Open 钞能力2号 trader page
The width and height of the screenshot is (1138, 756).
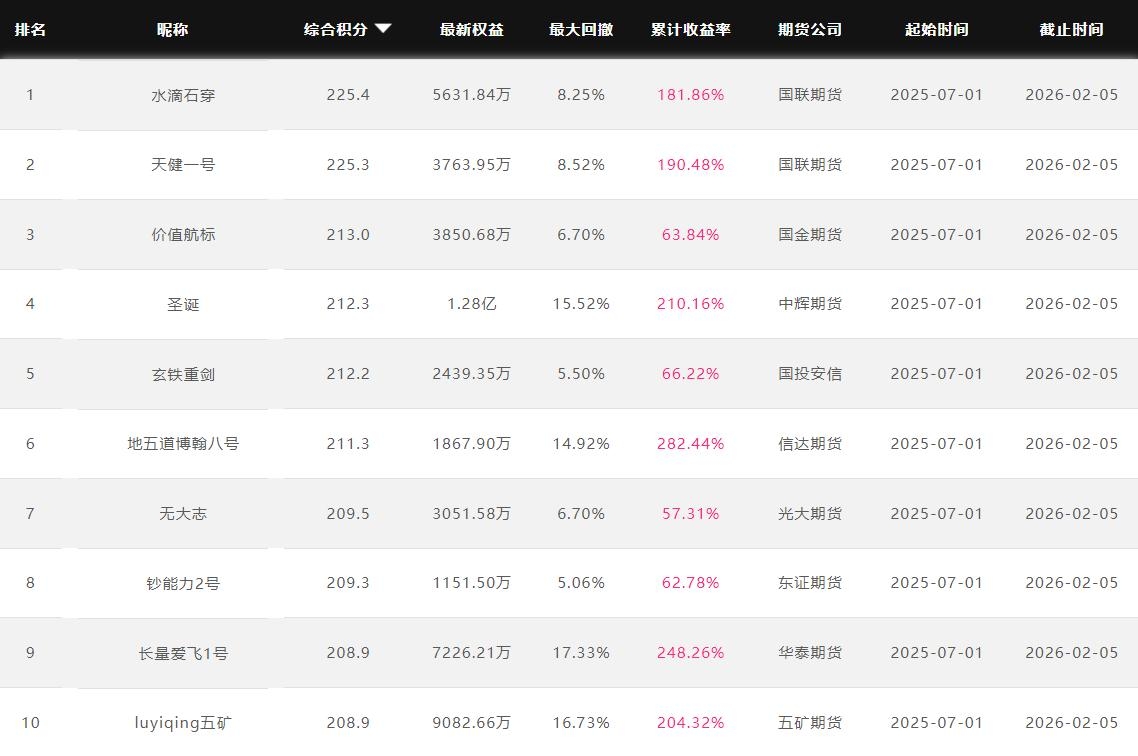tap(183, 583)
